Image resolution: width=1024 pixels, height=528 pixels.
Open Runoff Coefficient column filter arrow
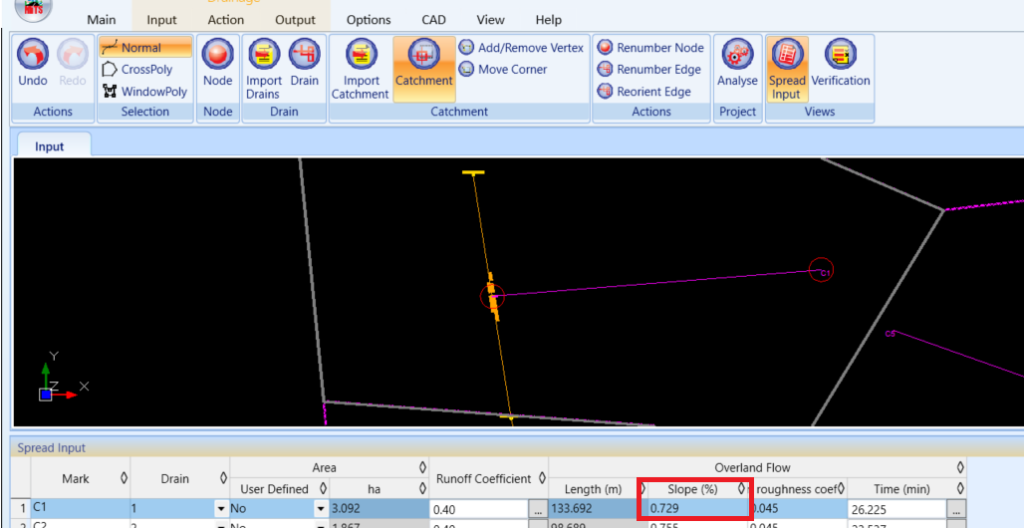542,478
